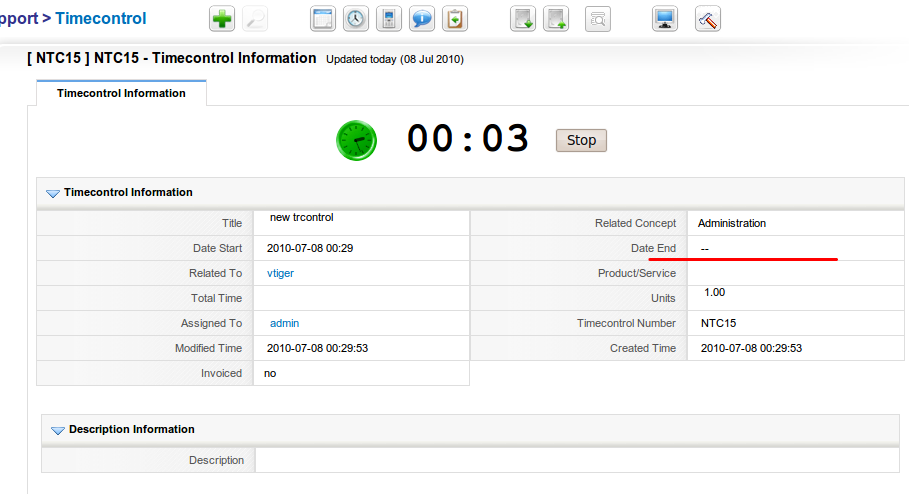Collapse the Timecontrol Information section
Viewport: 909px width, 494px height.
pos(53,193)
